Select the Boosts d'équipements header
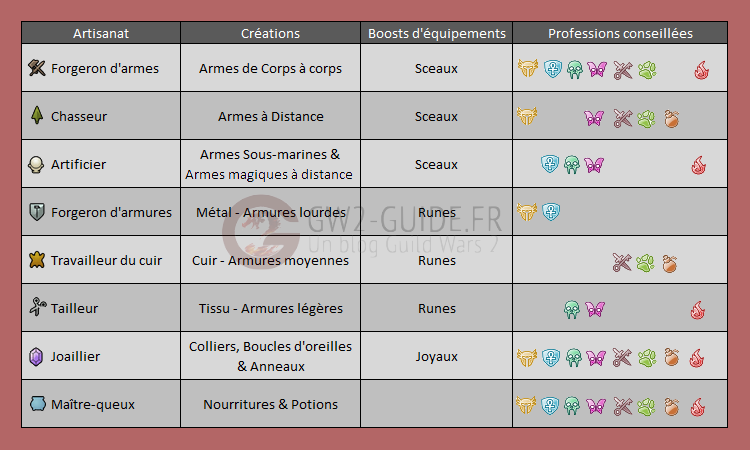The width and height of the screenshot is (750, 450). [x=436, y=33]
